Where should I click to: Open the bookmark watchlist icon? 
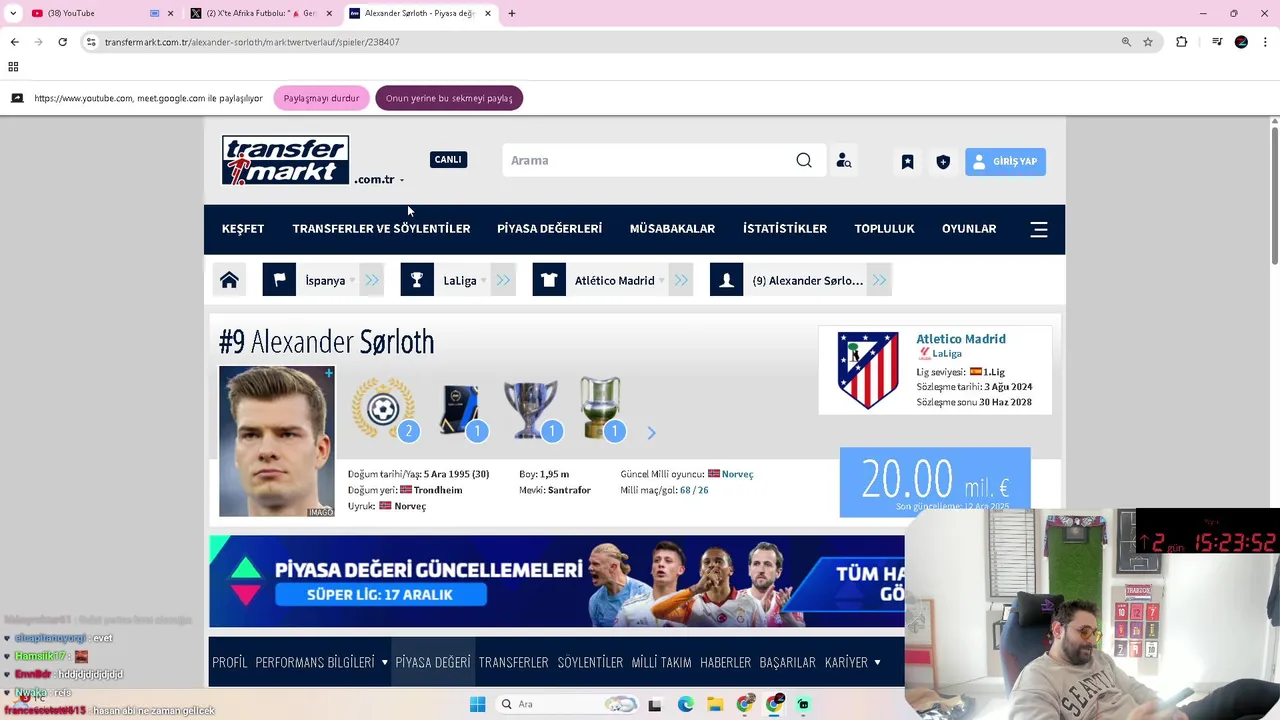[x=907, y=162]
